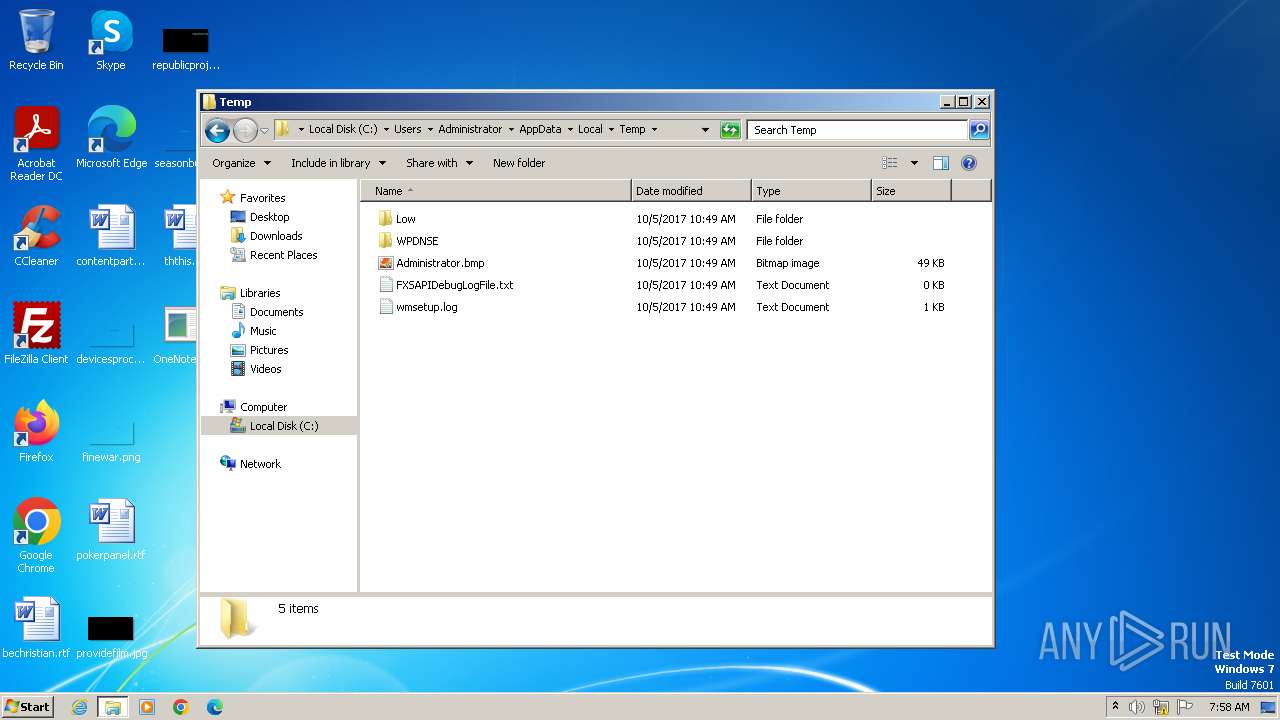Open the Videos library

point(265,369)
